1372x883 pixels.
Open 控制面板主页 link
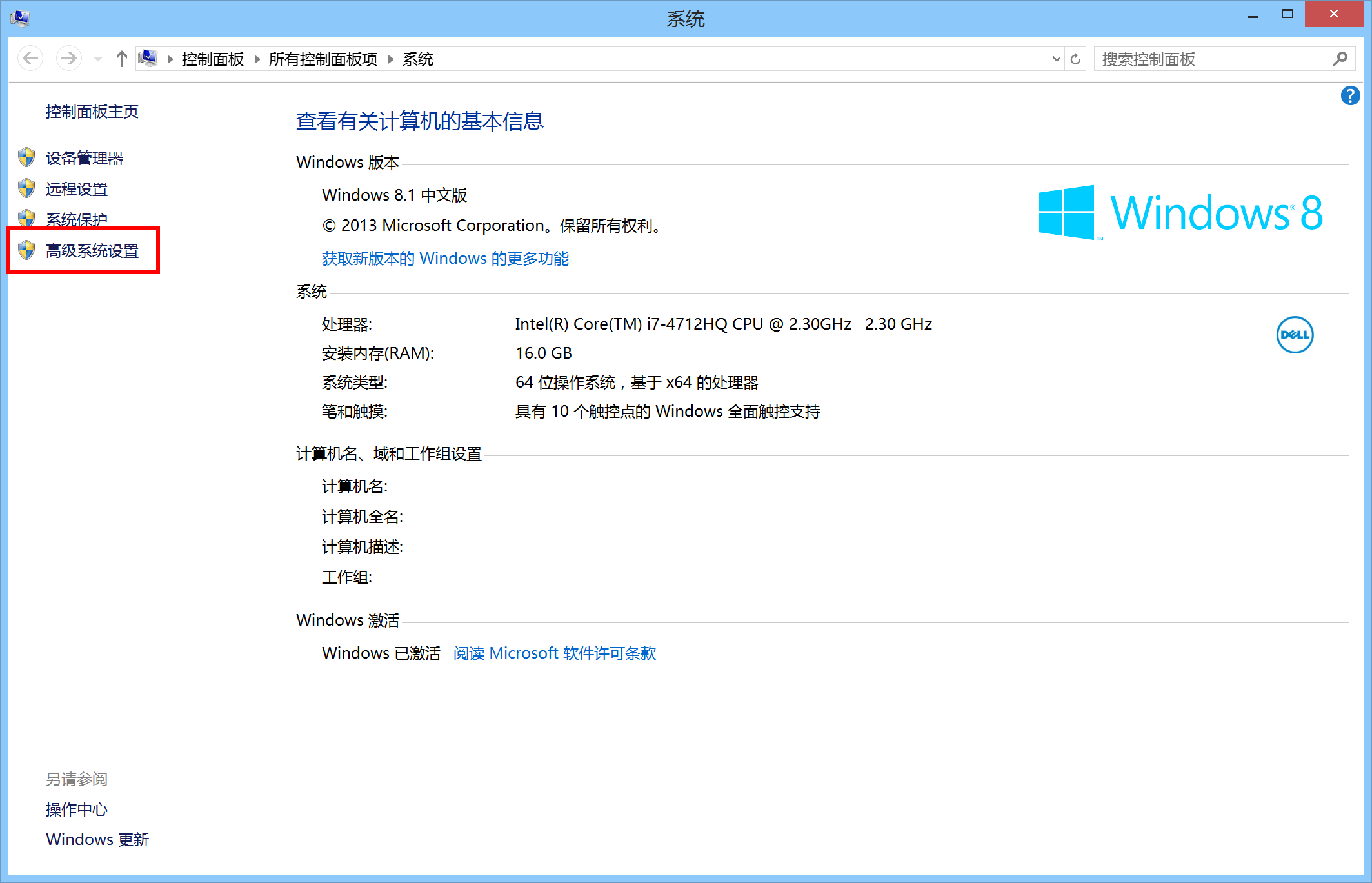[92, 112]
